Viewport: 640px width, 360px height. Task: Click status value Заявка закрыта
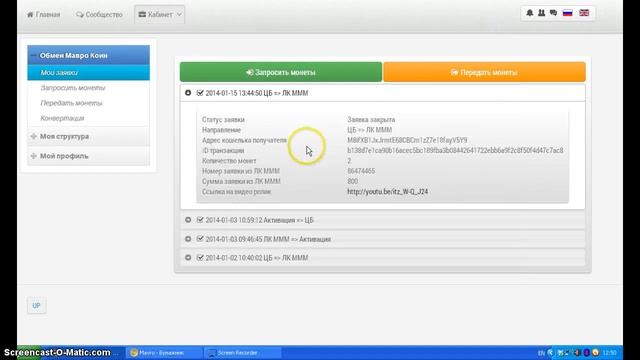coord(371,120)
